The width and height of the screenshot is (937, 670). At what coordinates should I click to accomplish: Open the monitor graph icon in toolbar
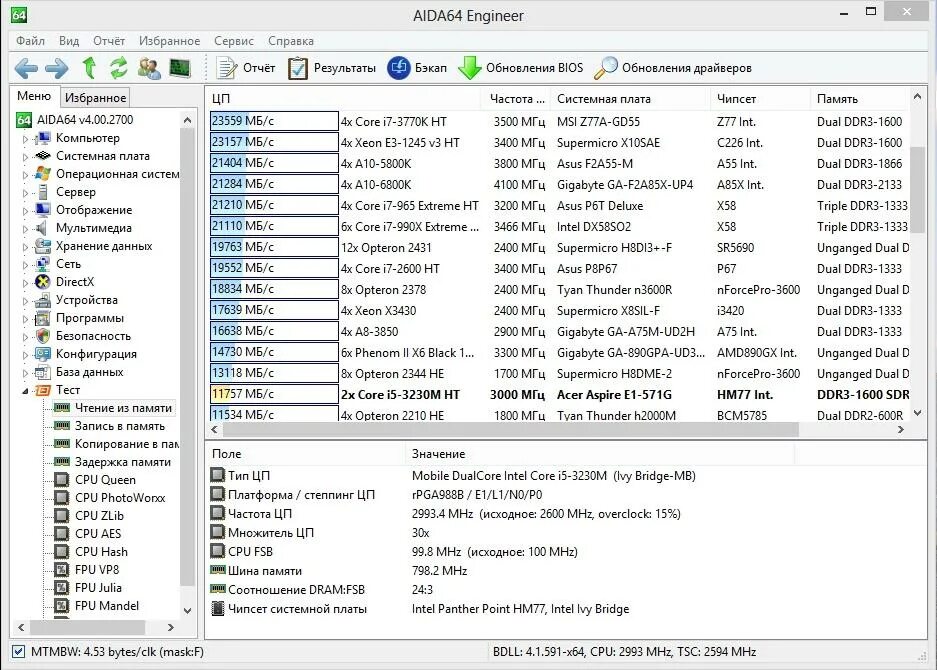tap(180, 68)
